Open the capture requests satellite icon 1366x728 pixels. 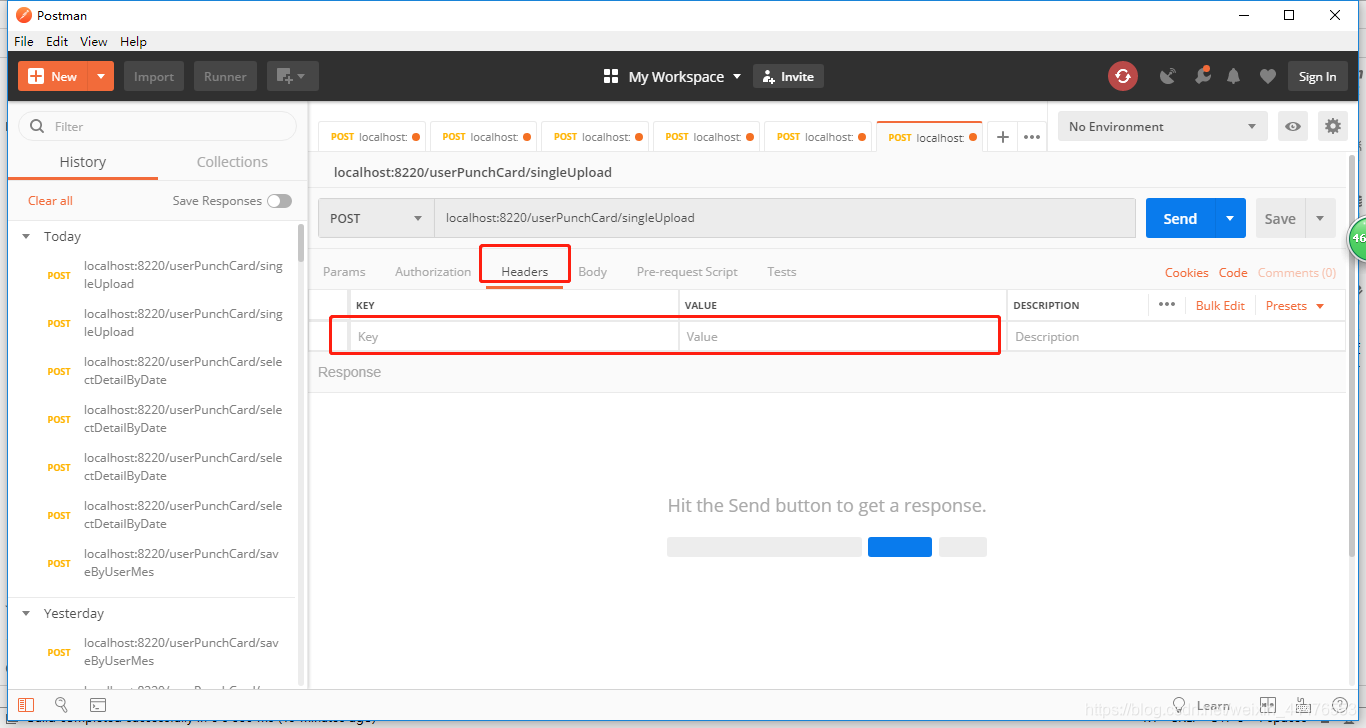coord(1167,76)
